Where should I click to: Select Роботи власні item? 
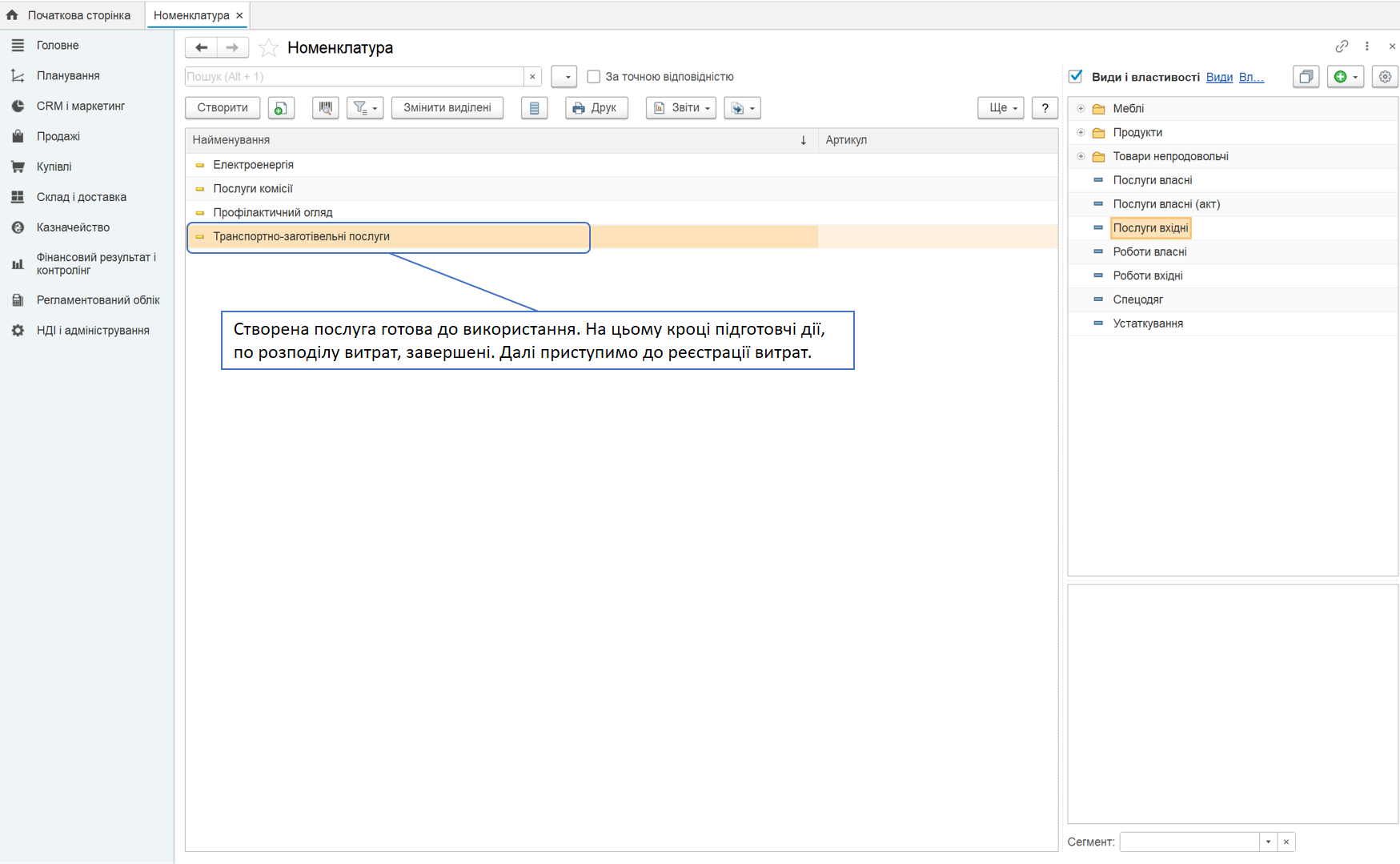pos(1149,252)
